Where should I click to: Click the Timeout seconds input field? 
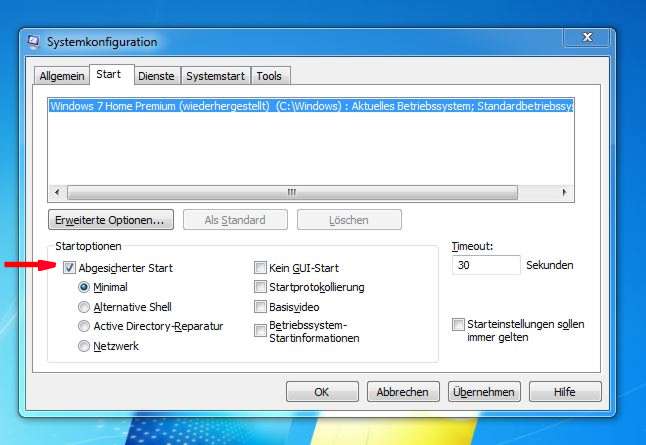pos(486,265)
